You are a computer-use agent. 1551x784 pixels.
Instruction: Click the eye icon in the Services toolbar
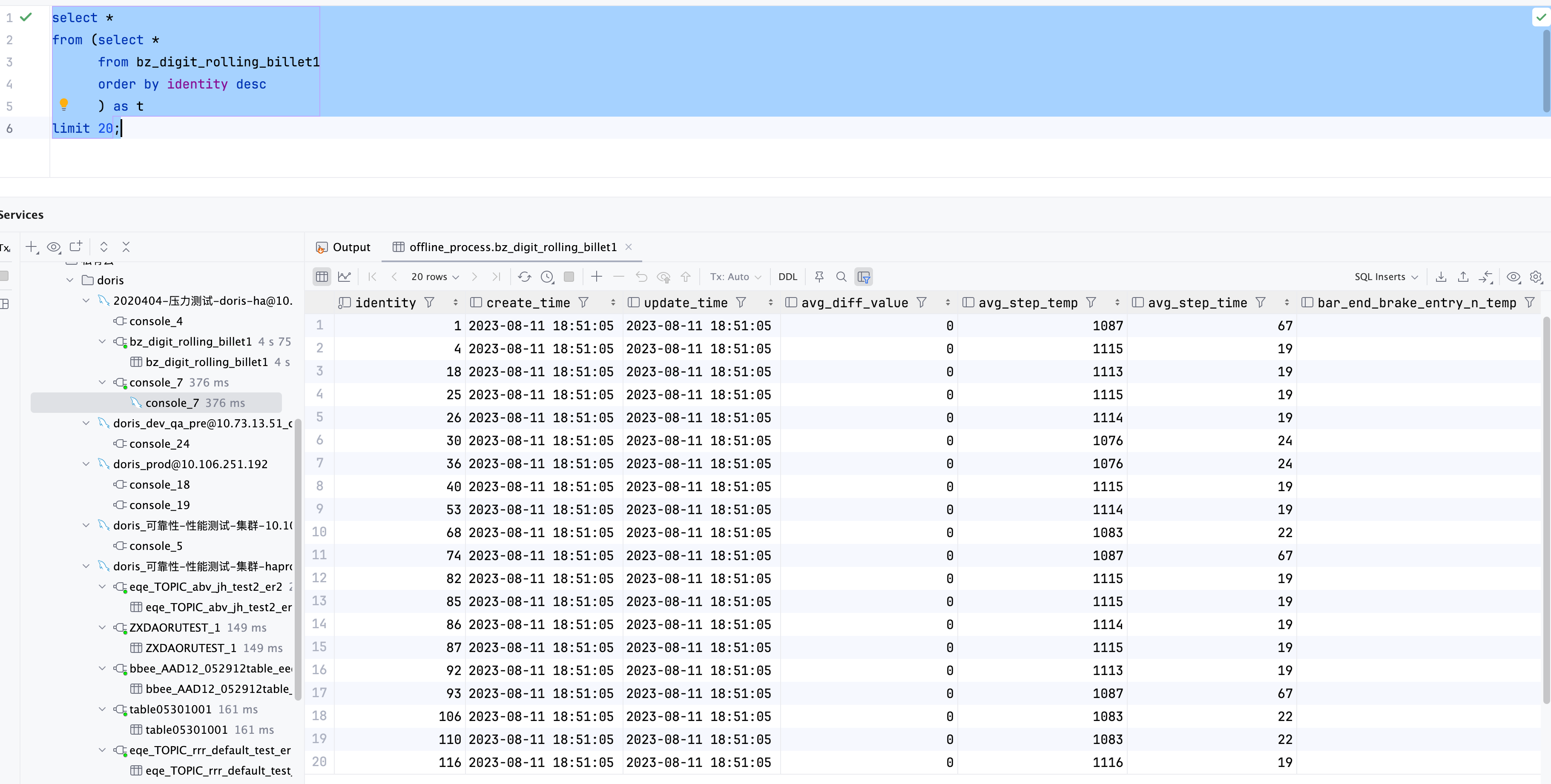click(x=54, y=247)
